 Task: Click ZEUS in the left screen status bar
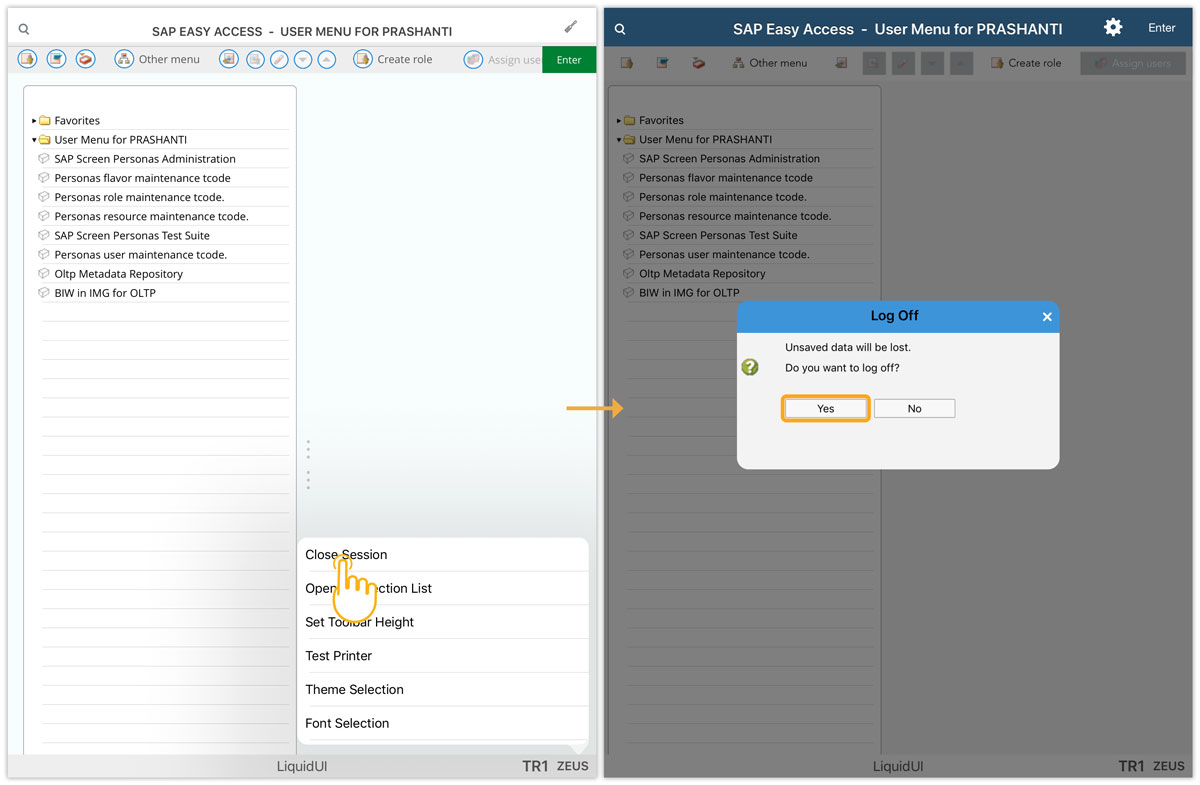573,766
